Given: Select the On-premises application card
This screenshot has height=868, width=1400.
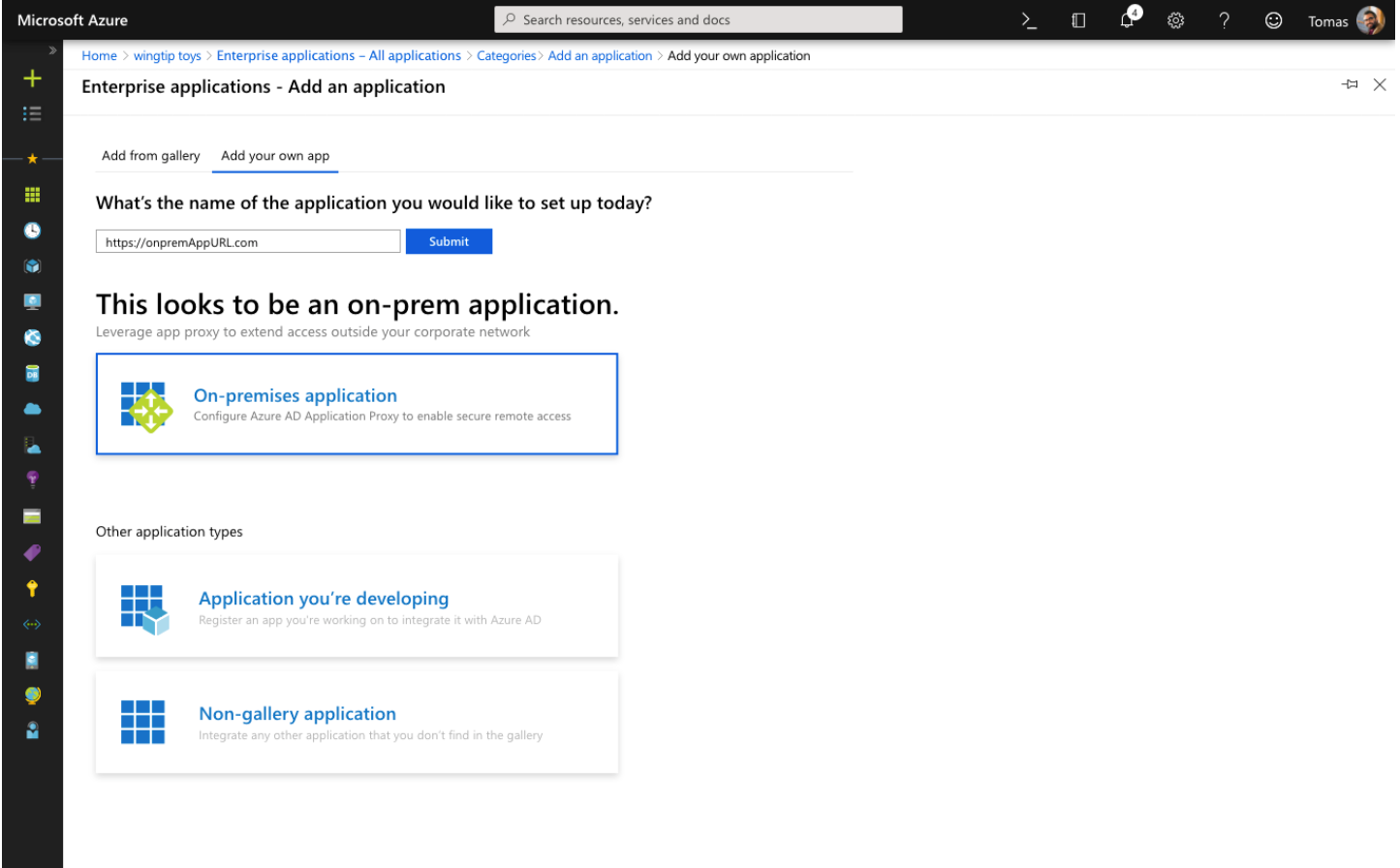Looking at the screenshot, I should point(357,405).
